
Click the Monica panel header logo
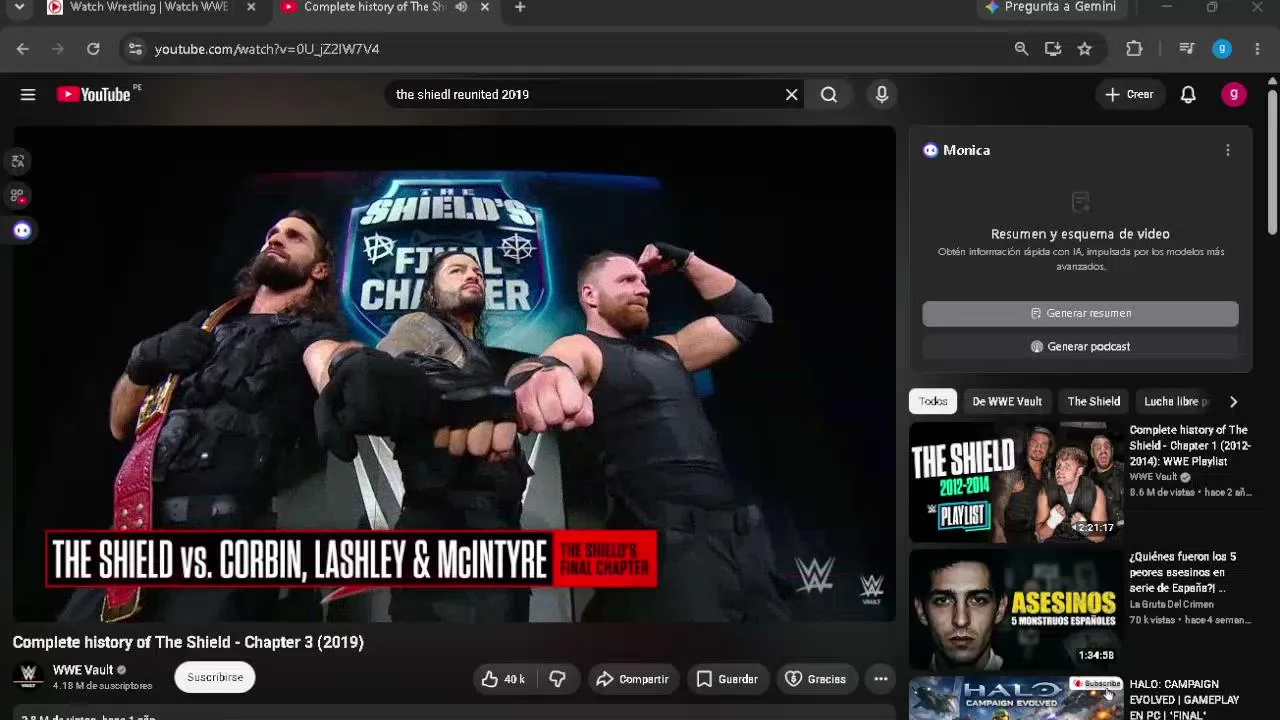pyautogui.click(x=931, y=150)
